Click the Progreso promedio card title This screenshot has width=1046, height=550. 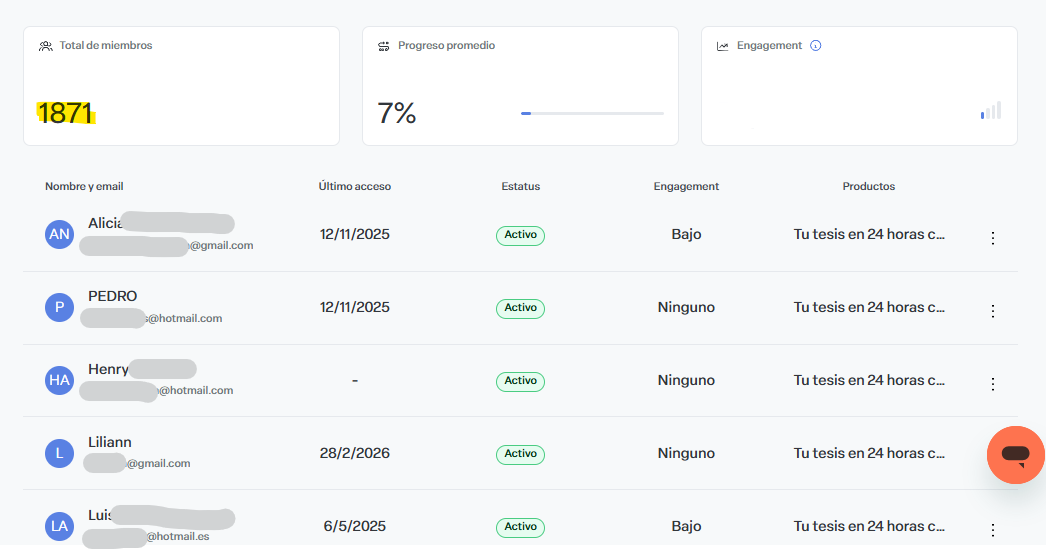(x=446, y=45)
